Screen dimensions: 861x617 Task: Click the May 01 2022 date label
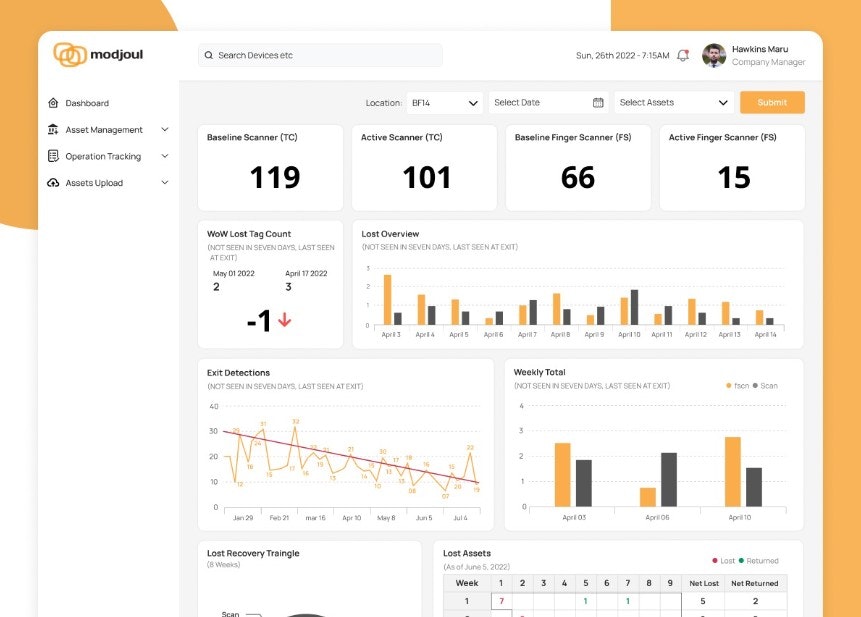pos(233,273)
